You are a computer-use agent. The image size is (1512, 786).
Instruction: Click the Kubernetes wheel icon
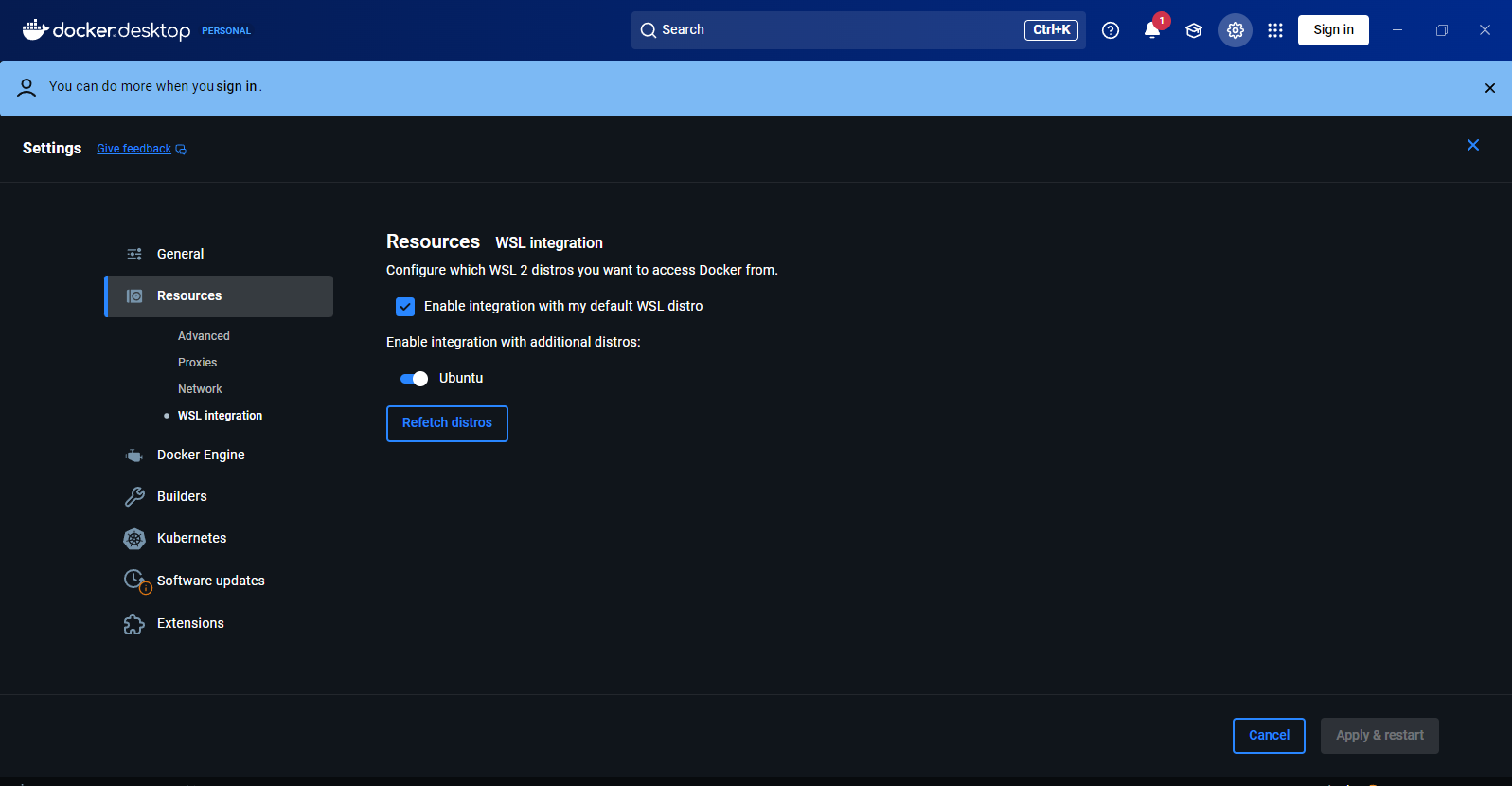coord(134,539)
